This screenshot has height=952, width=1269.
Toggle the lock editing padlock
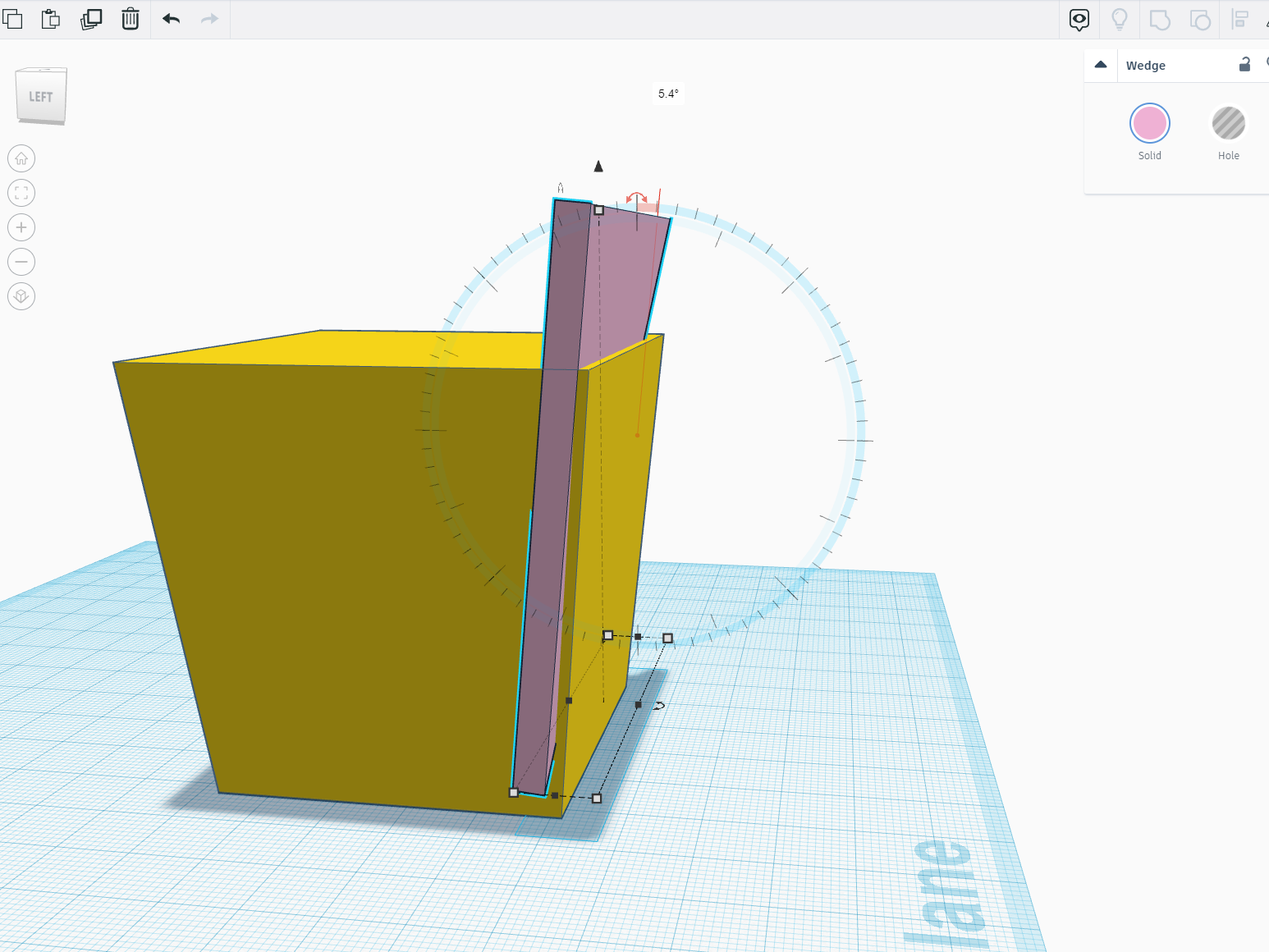(1244, 65)
